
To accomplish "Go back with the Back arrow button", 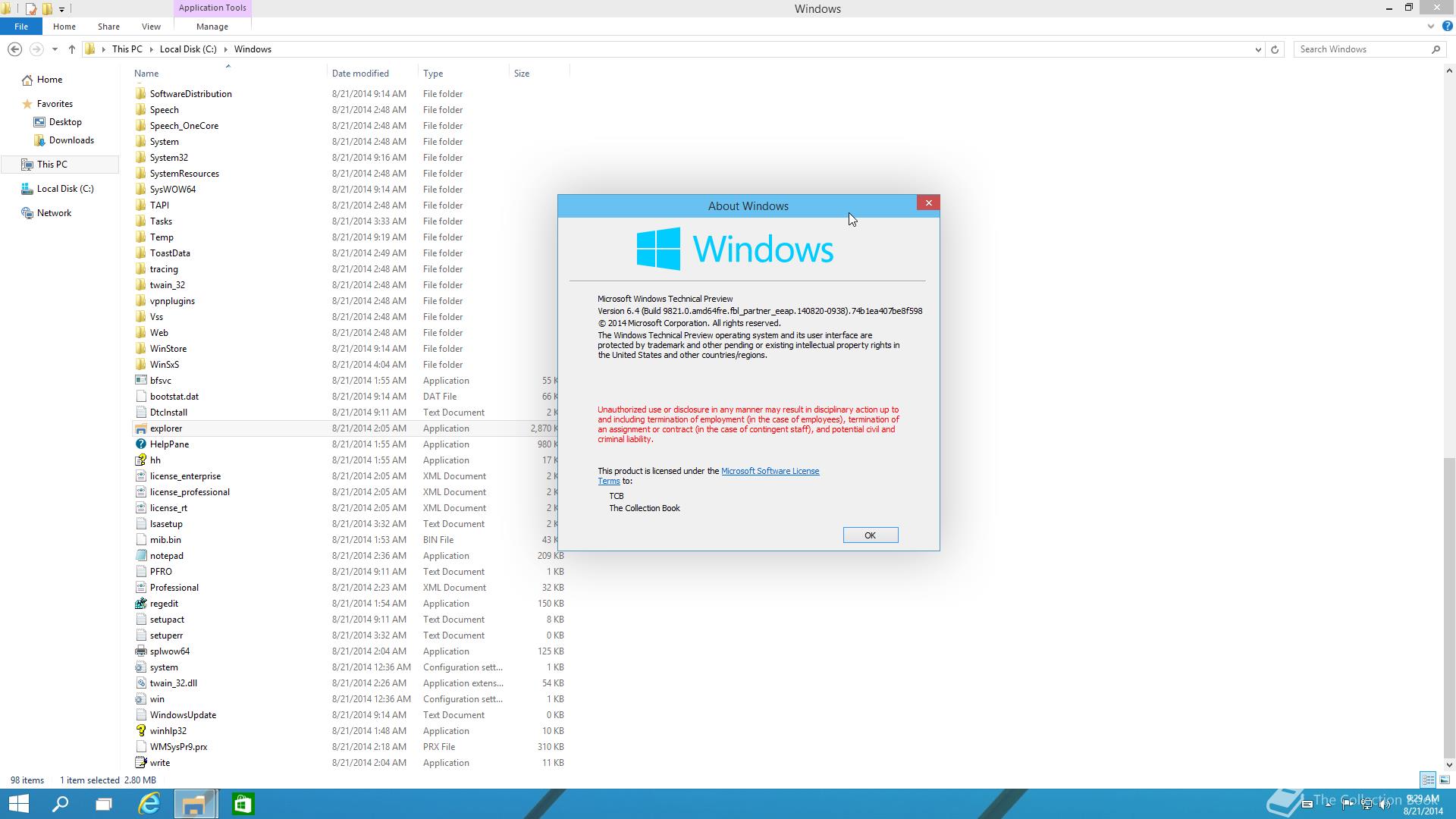I will point(14,49).
